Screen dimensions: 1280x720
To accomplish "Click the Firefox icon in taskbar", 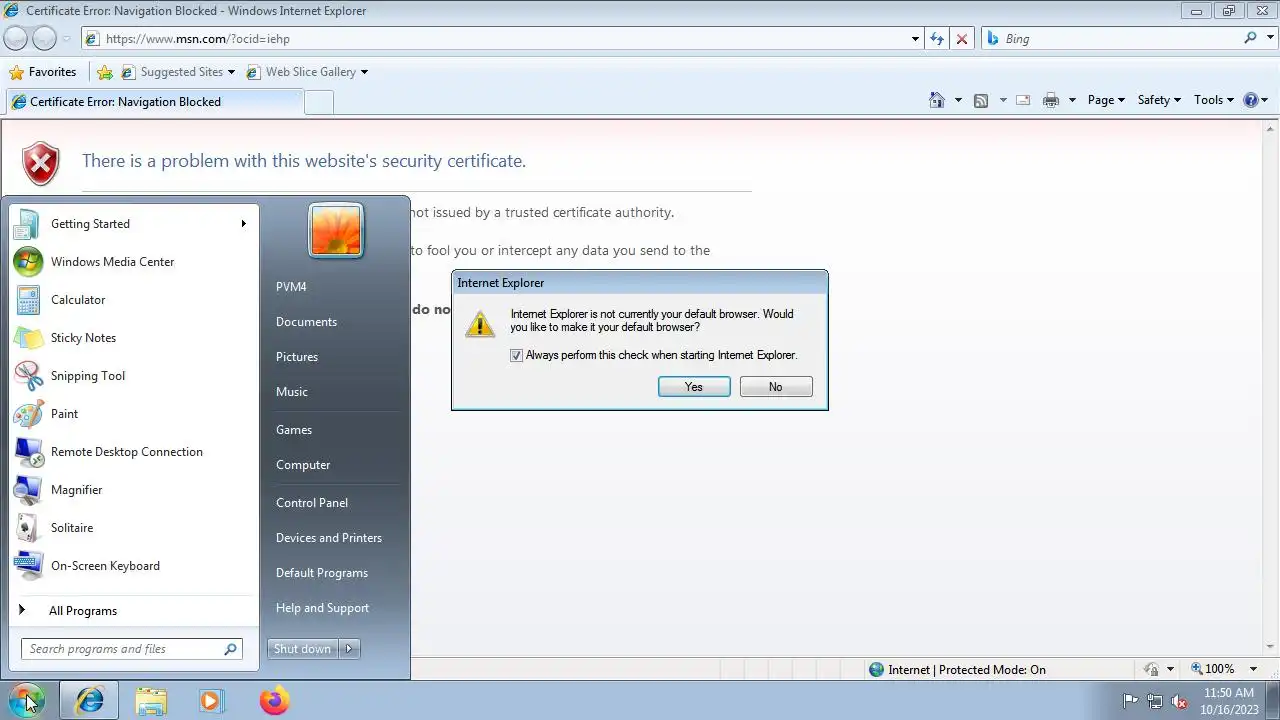I will tap(274, 700).
